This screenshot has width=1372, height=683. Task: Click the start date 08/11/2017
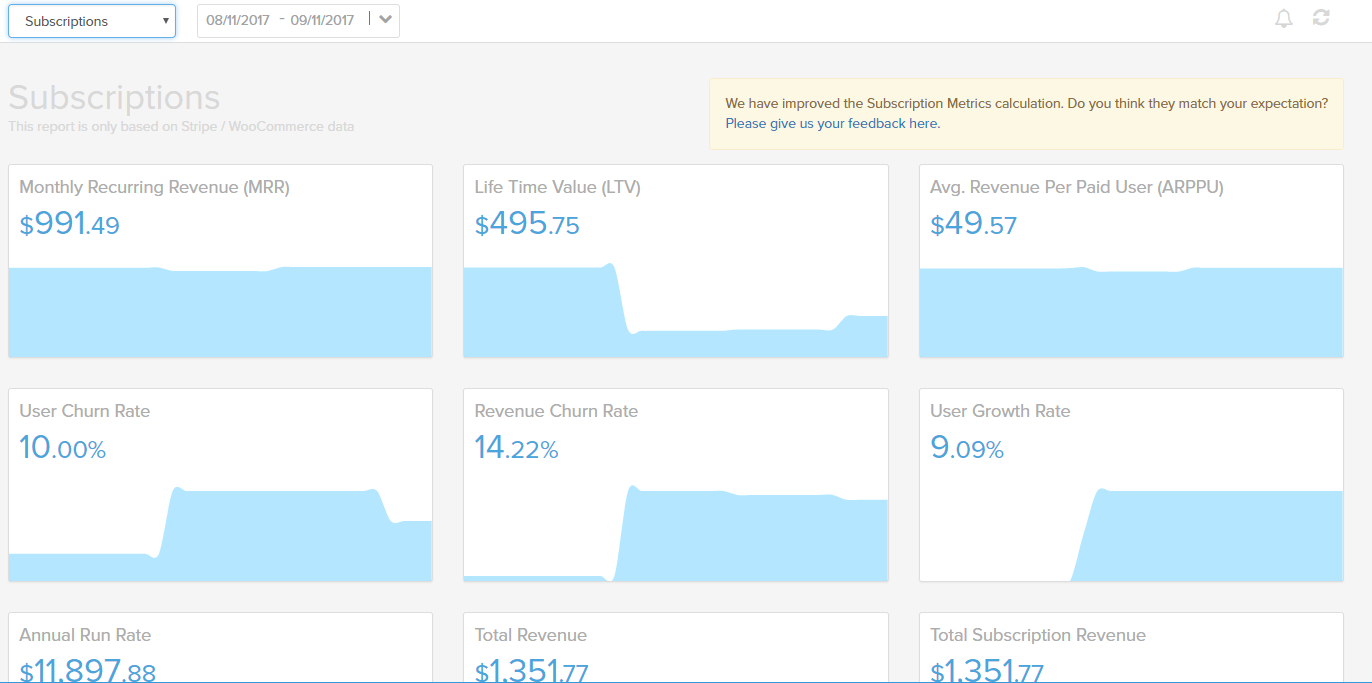click(238, 20)
